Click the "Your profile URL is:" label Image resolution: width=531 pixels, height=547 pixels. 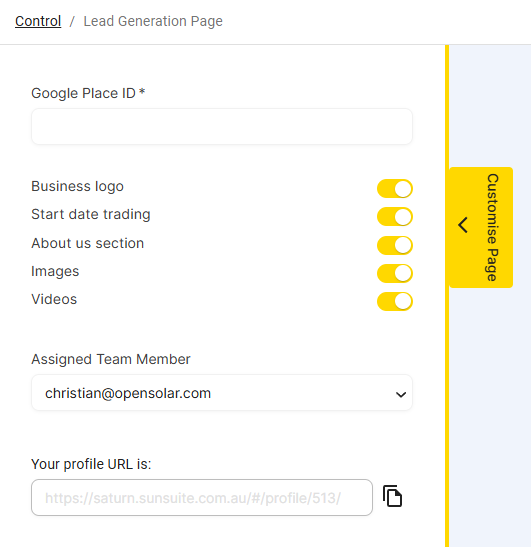[91, 464]
